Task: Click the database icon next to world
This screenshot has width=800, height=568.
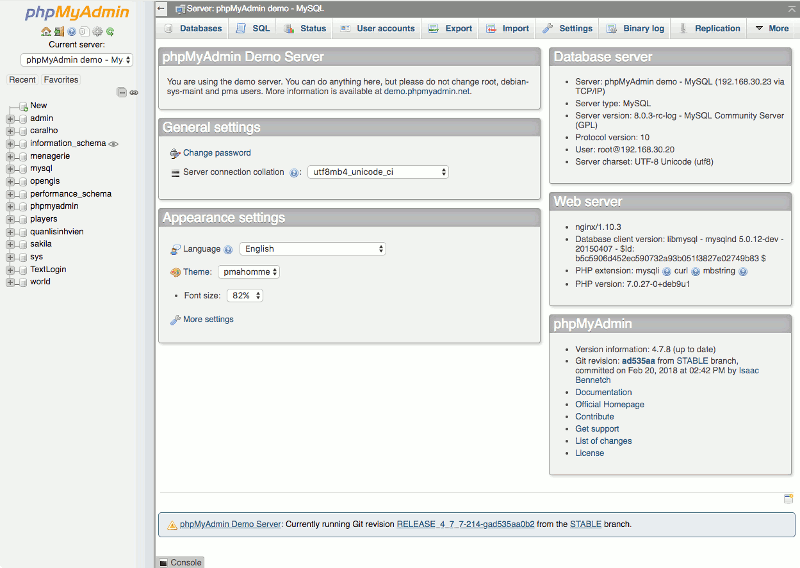Action: (x=22, y=282)
